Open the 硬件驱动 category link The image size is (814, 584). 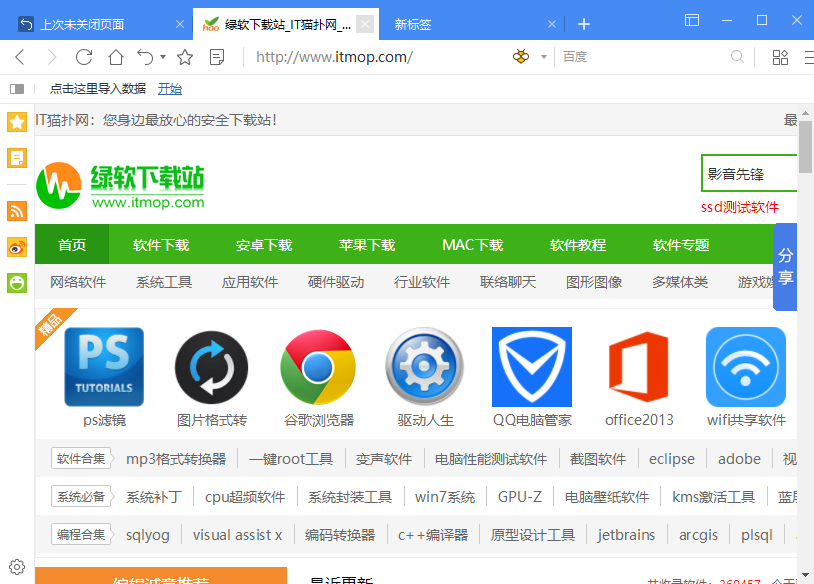point(336,282)
